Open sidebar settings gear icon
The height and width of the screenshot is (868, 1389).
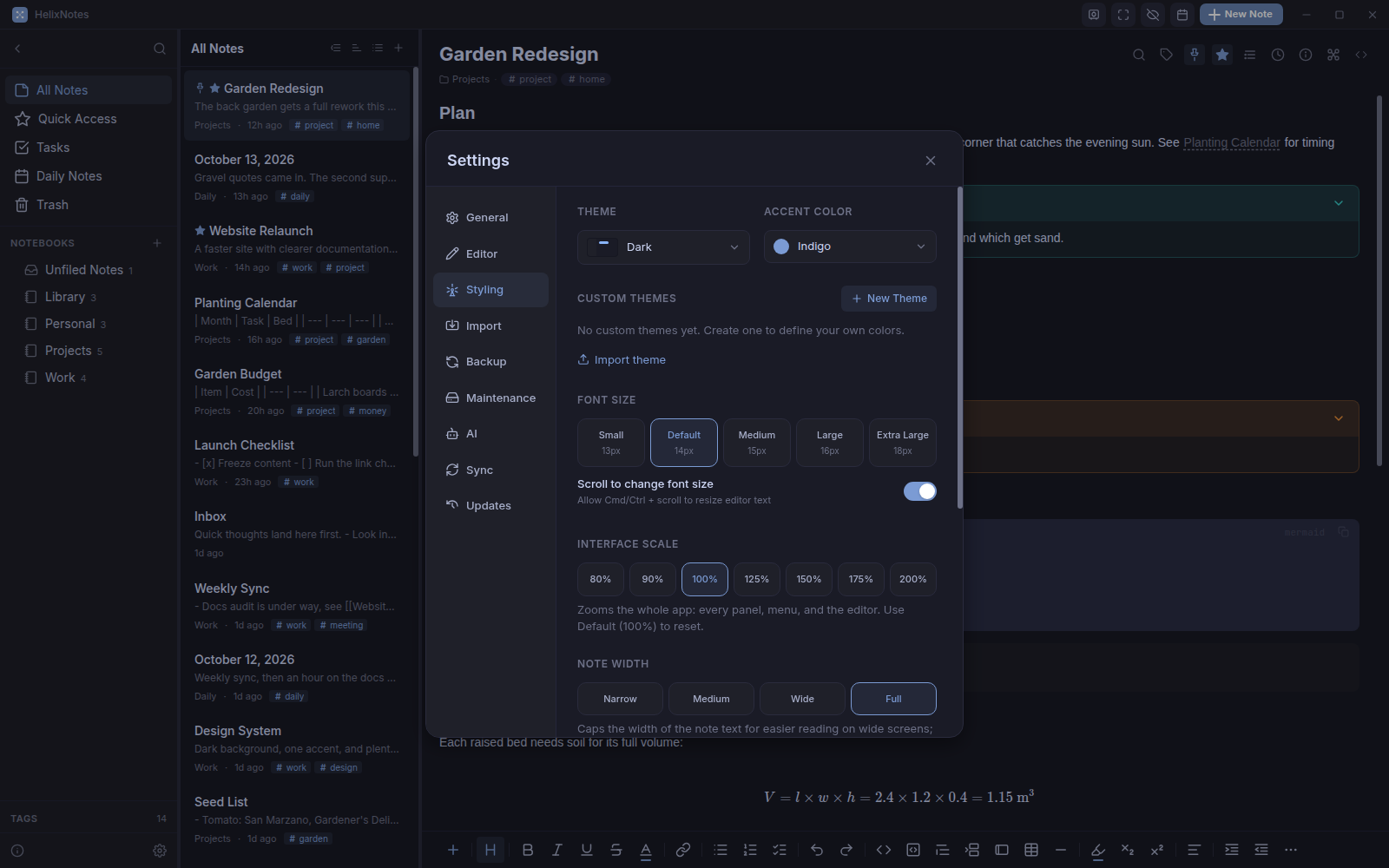pyautogui.click(x=160, y=851)
